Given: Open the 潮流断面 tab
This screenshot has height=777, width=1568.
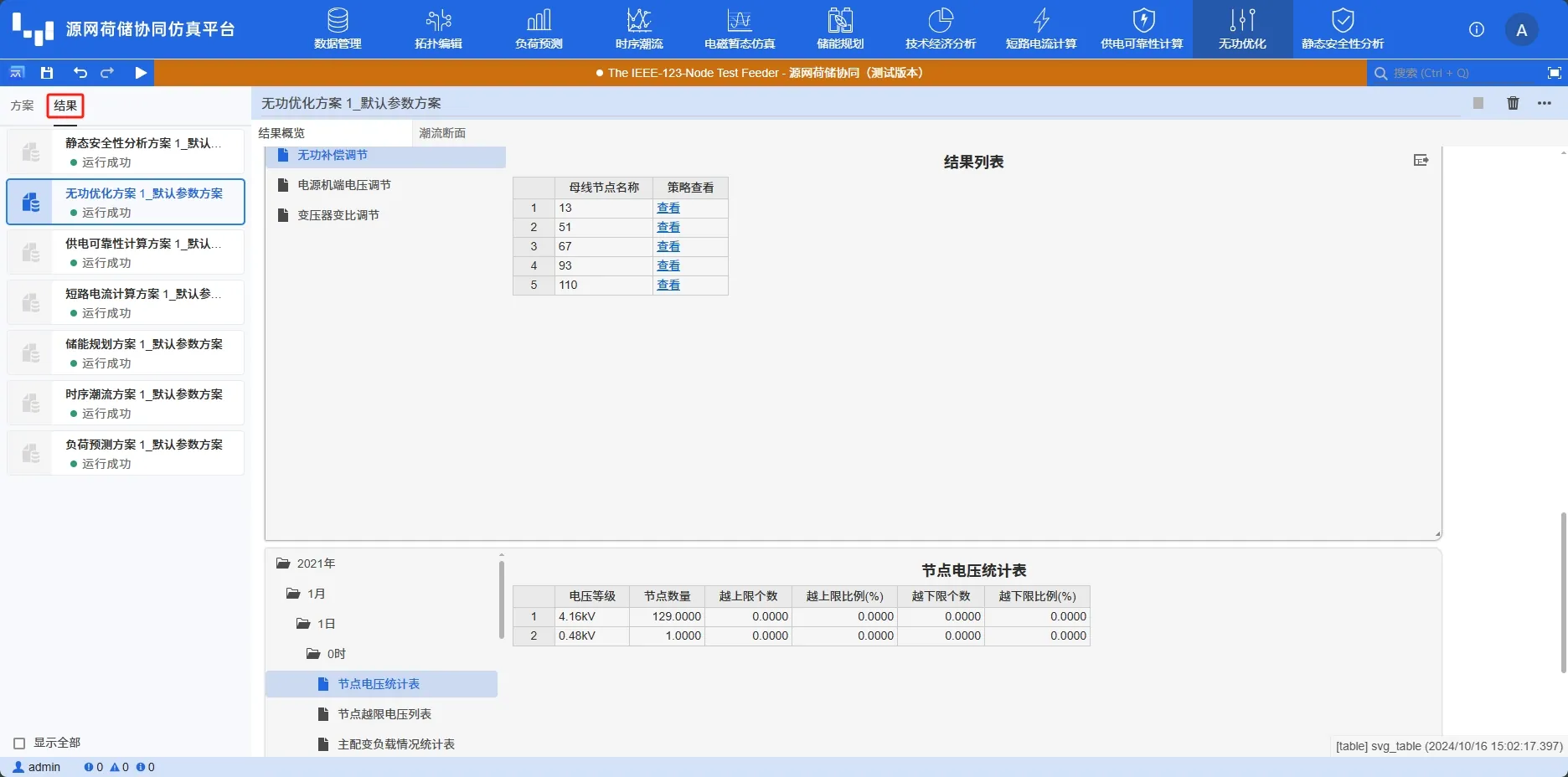Looking at the screenshot, I should [x=442, y=133].
